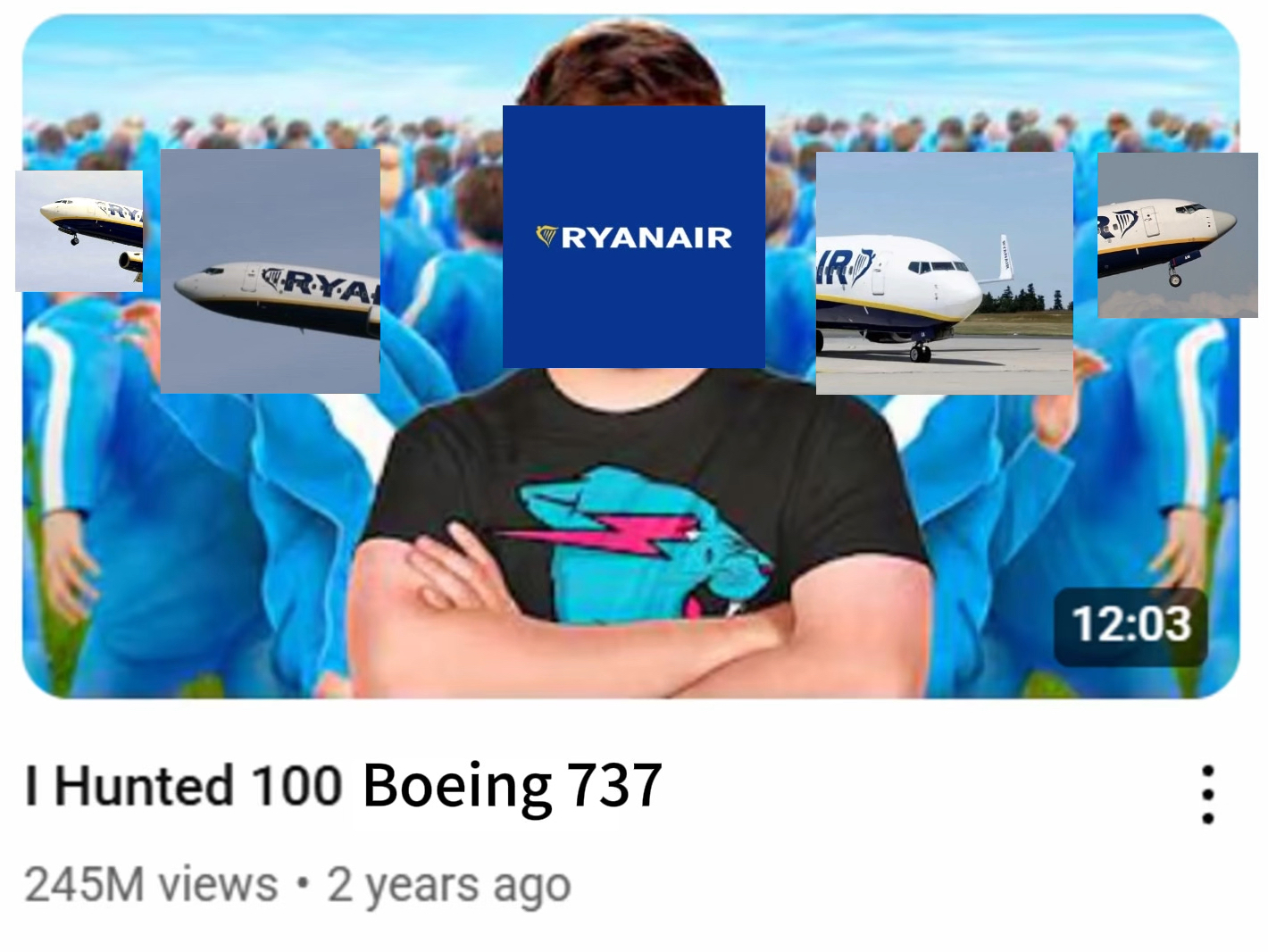This screenshot has height=952, width=1268.
Task: Click the word Boeing in the title
Action: [x=457, y=786]
